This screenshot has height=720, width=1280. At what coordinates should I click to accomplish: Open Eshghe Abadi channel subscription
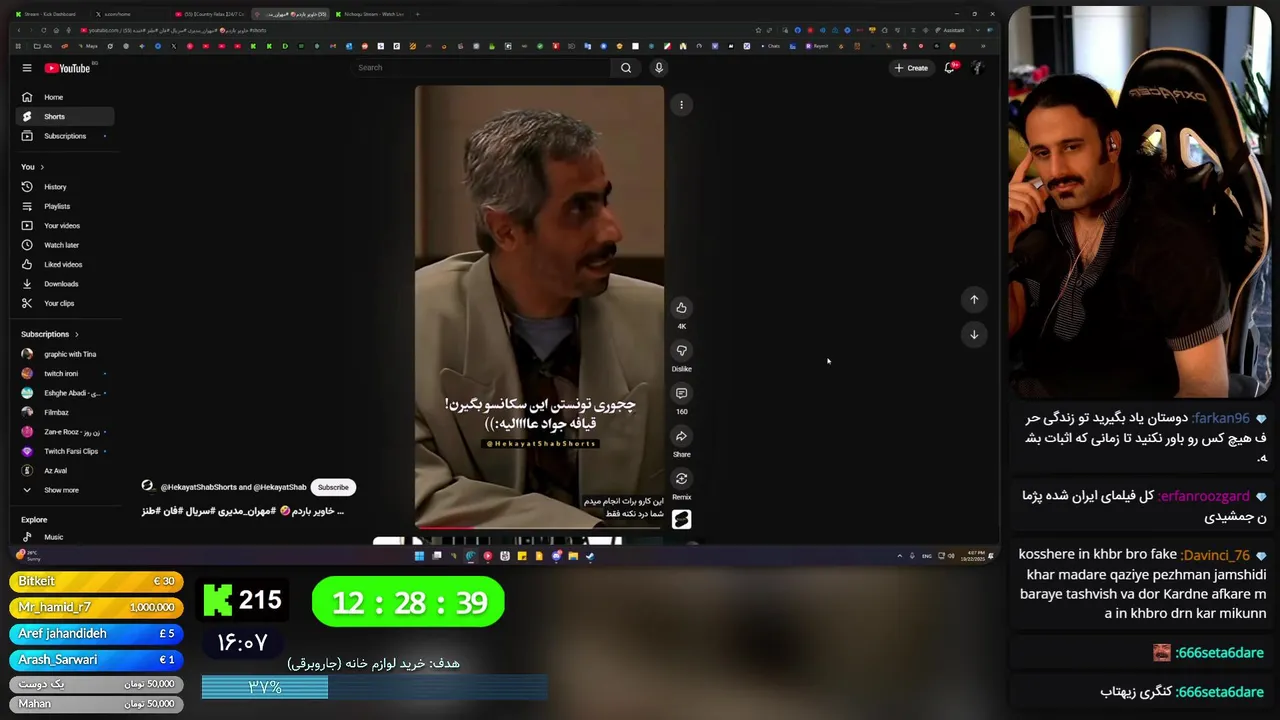click(65, 393)
